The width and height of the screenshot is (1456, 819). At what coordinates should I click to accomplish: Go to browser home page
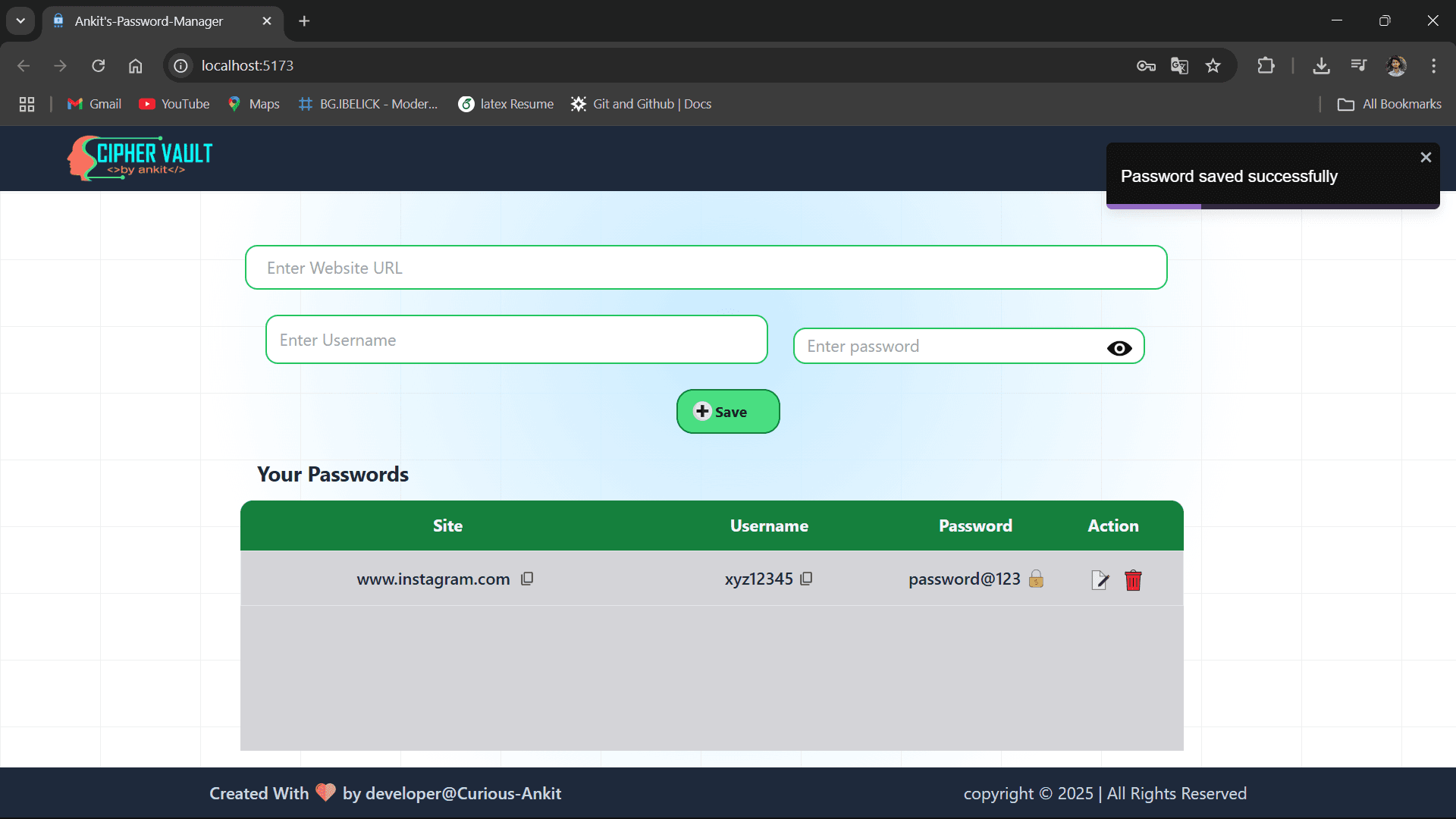point(135,66)
